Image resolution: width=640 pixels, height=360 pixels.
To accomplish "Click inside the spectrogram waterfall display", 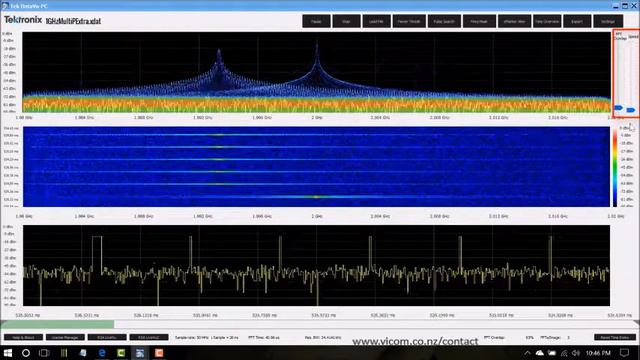I will click(x=316, y=167).
